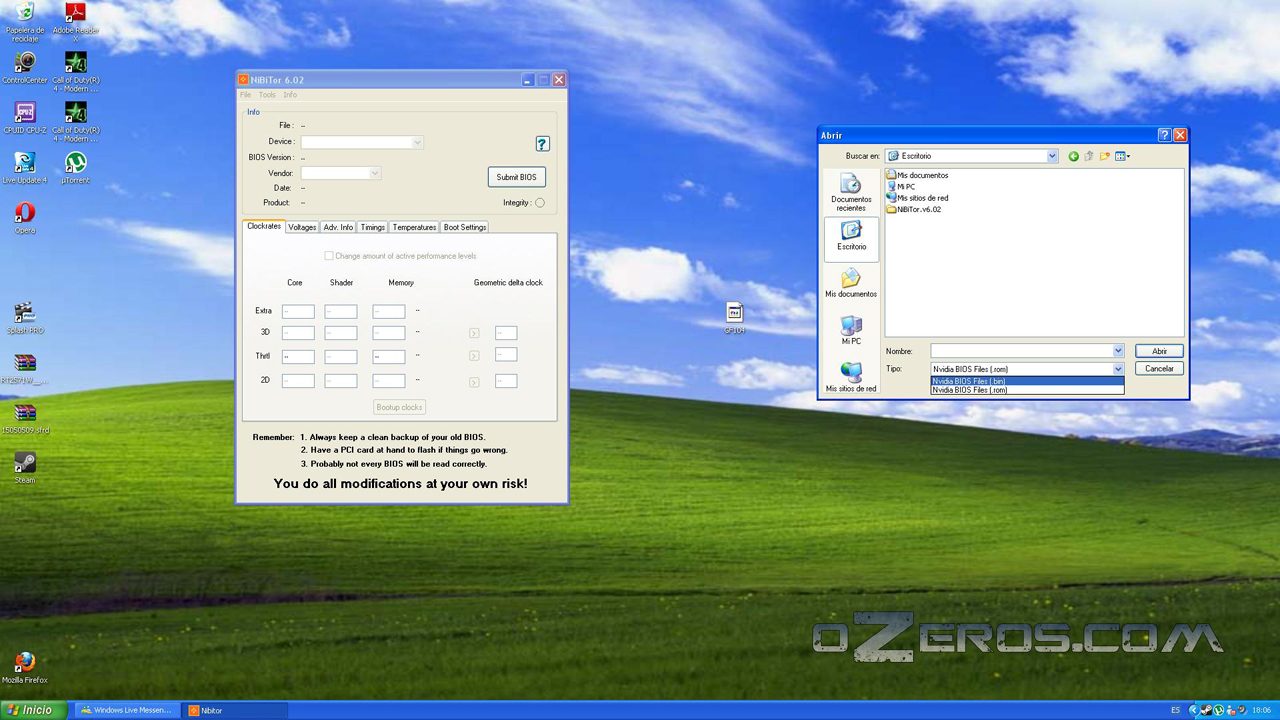This screenshot has width=1280, height=720.
Task: Open the Info menu in NiBiTor
Action: (290, 95)
